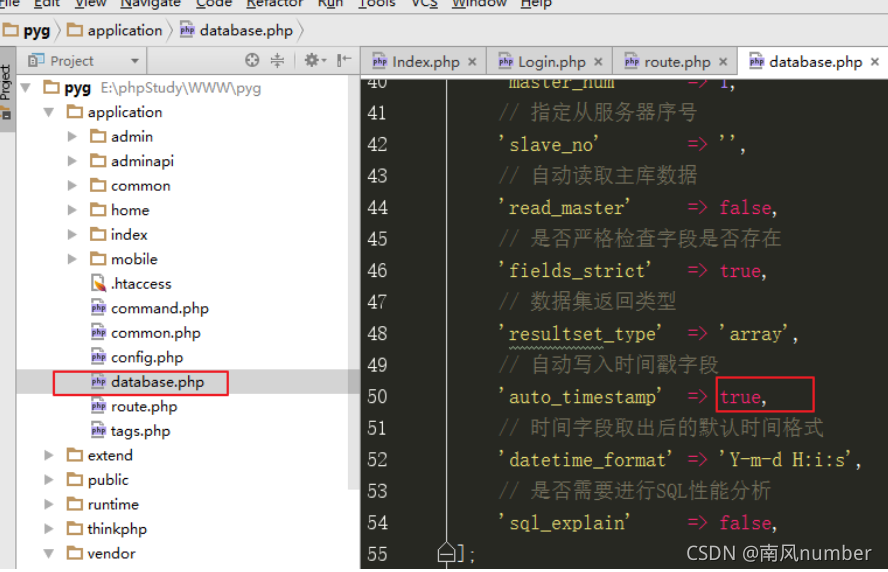The image size is (888, 572).
Task: Expand the admin folder
Action: (x=72, y=136)
